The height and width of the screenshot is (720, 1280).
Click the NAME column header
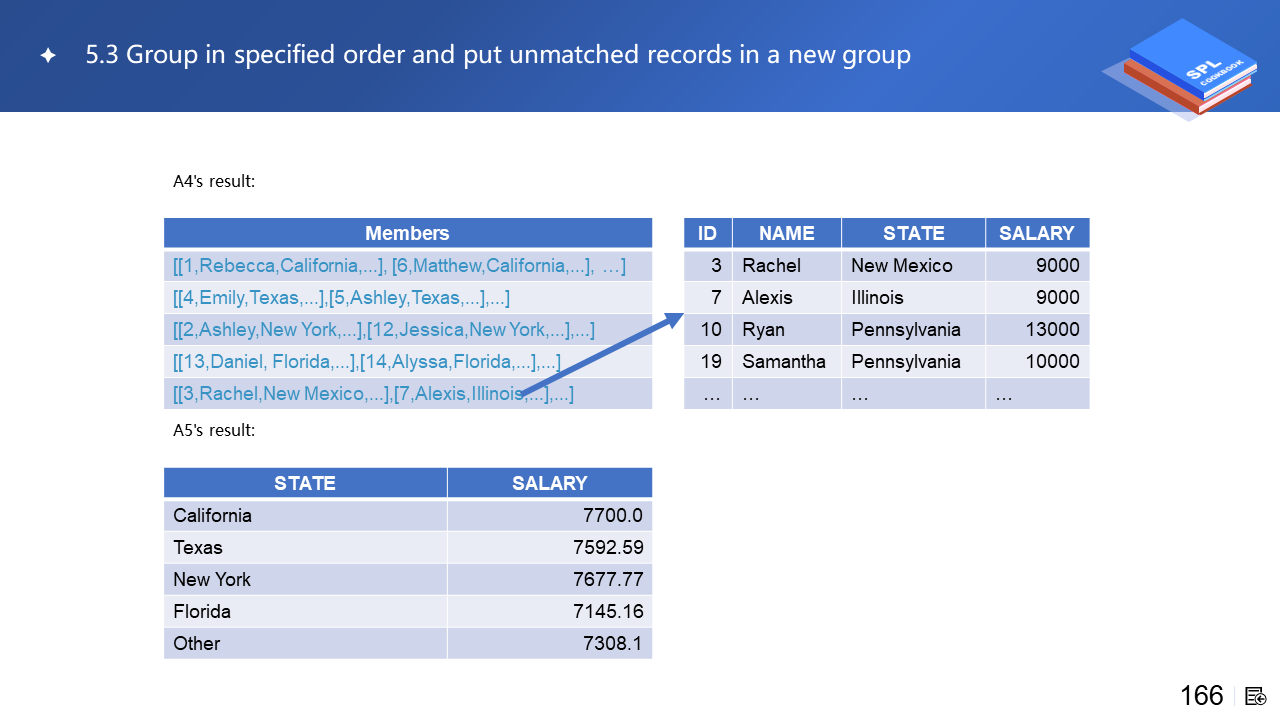[x=786, y=233]
